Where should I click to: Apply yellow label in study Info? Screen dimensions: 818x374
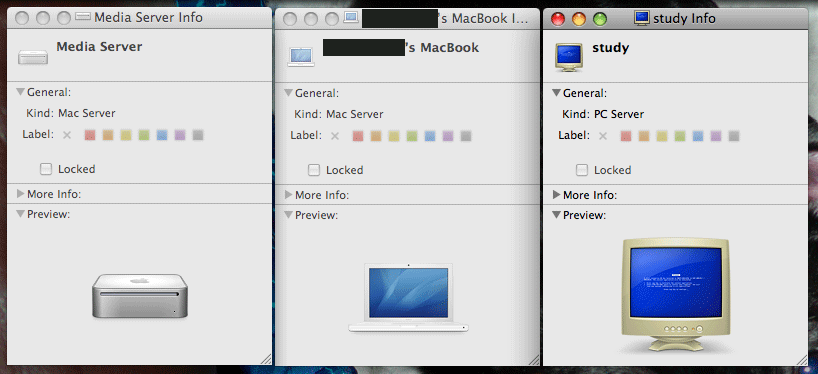pos(662,136)
